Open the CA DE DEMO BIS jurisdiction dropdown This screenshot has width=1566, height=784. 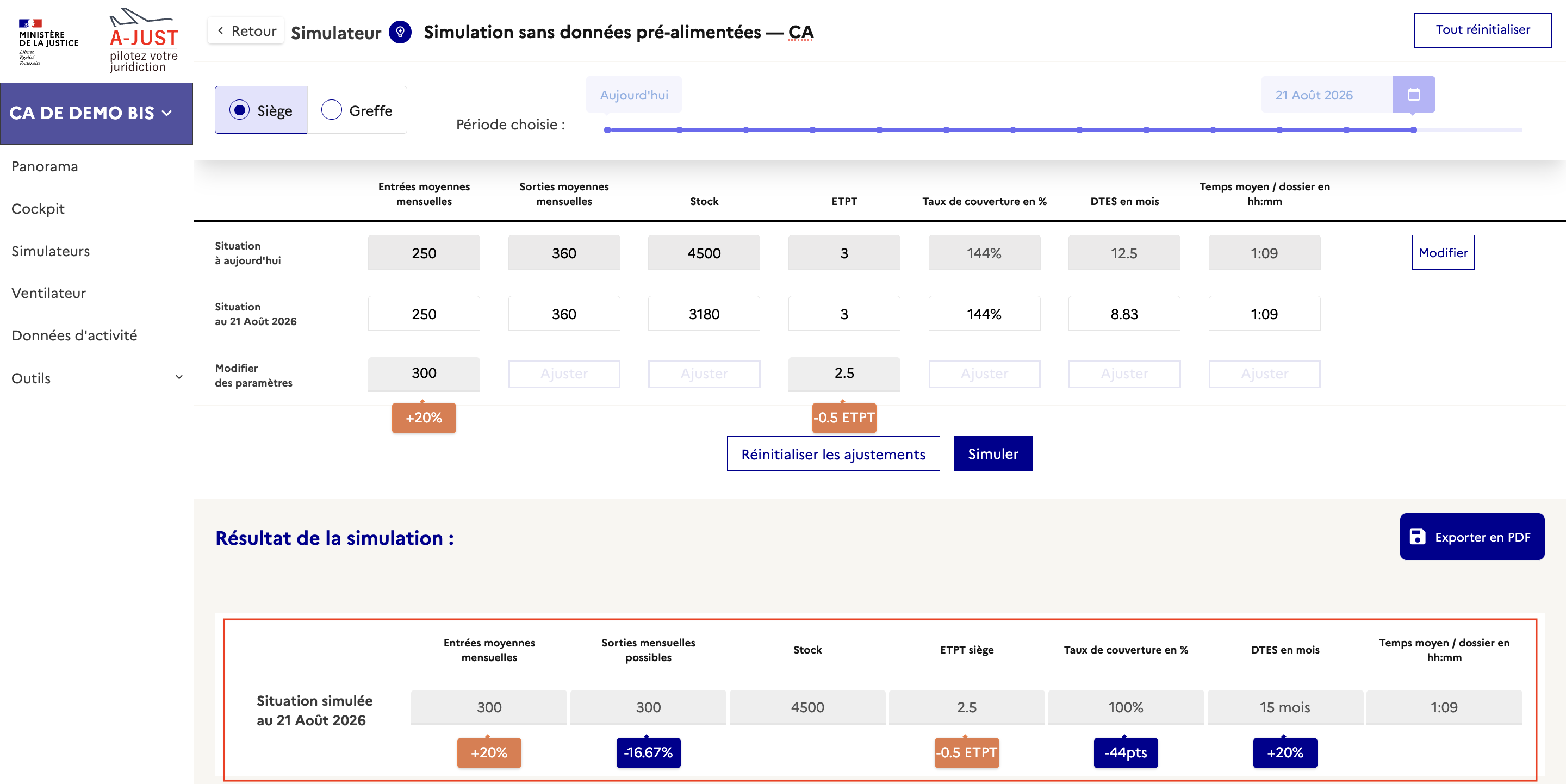(x=96, y=113)
